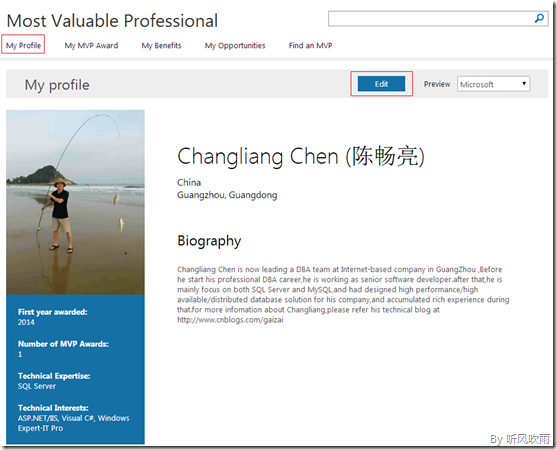Click the First year awarded label
The height and width of the screenshot is (450, 557).
point(53,312)
